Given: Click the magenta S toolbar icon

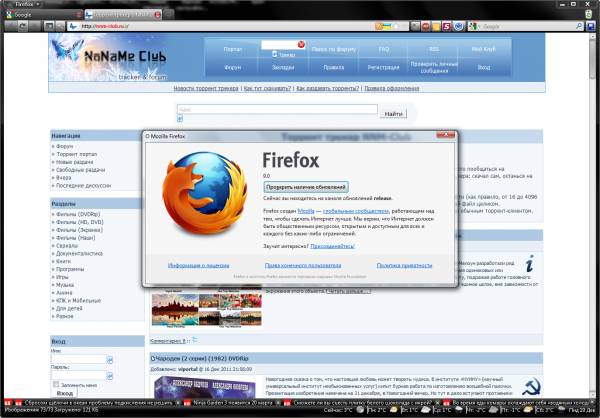Looking at the screenshot, I should tap(447, 26).
